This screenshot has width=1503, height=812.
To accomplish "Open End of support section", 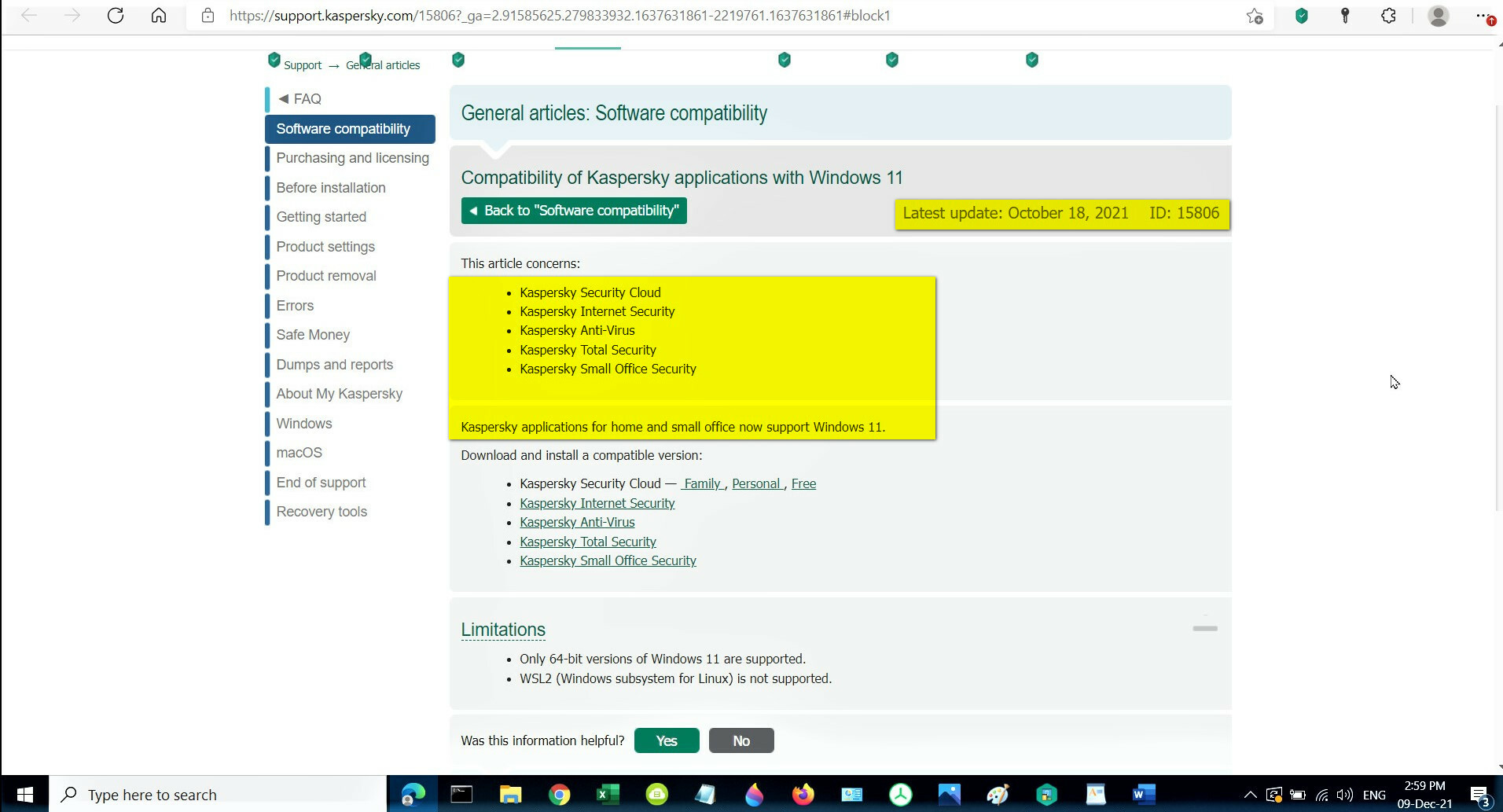I will click(321, 483).
